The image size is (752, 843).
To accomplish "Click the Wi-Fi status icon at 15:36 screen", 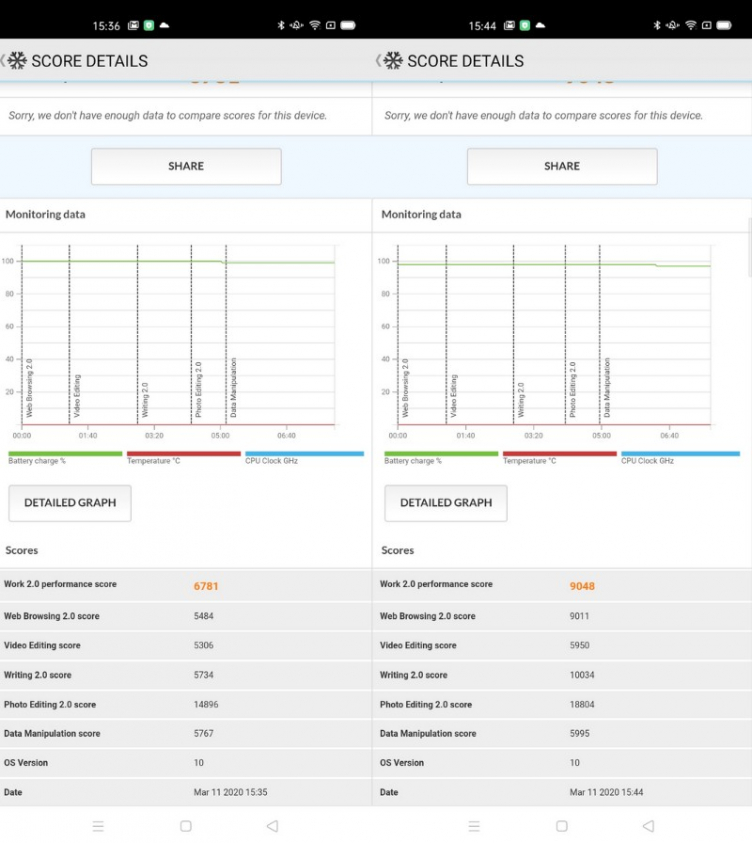I will [x=314, y=25].
